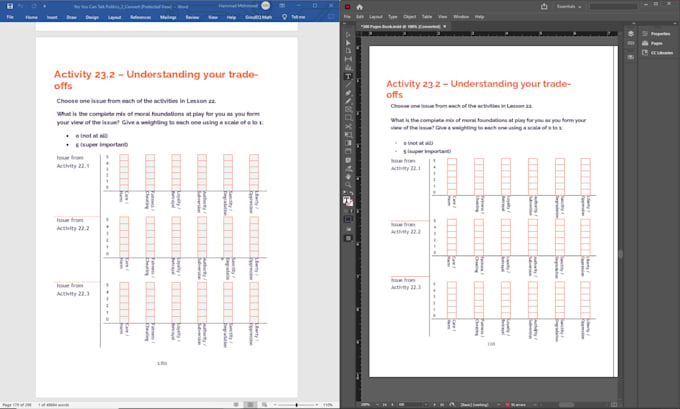Open the Essentials workspace dropdown

569,7
